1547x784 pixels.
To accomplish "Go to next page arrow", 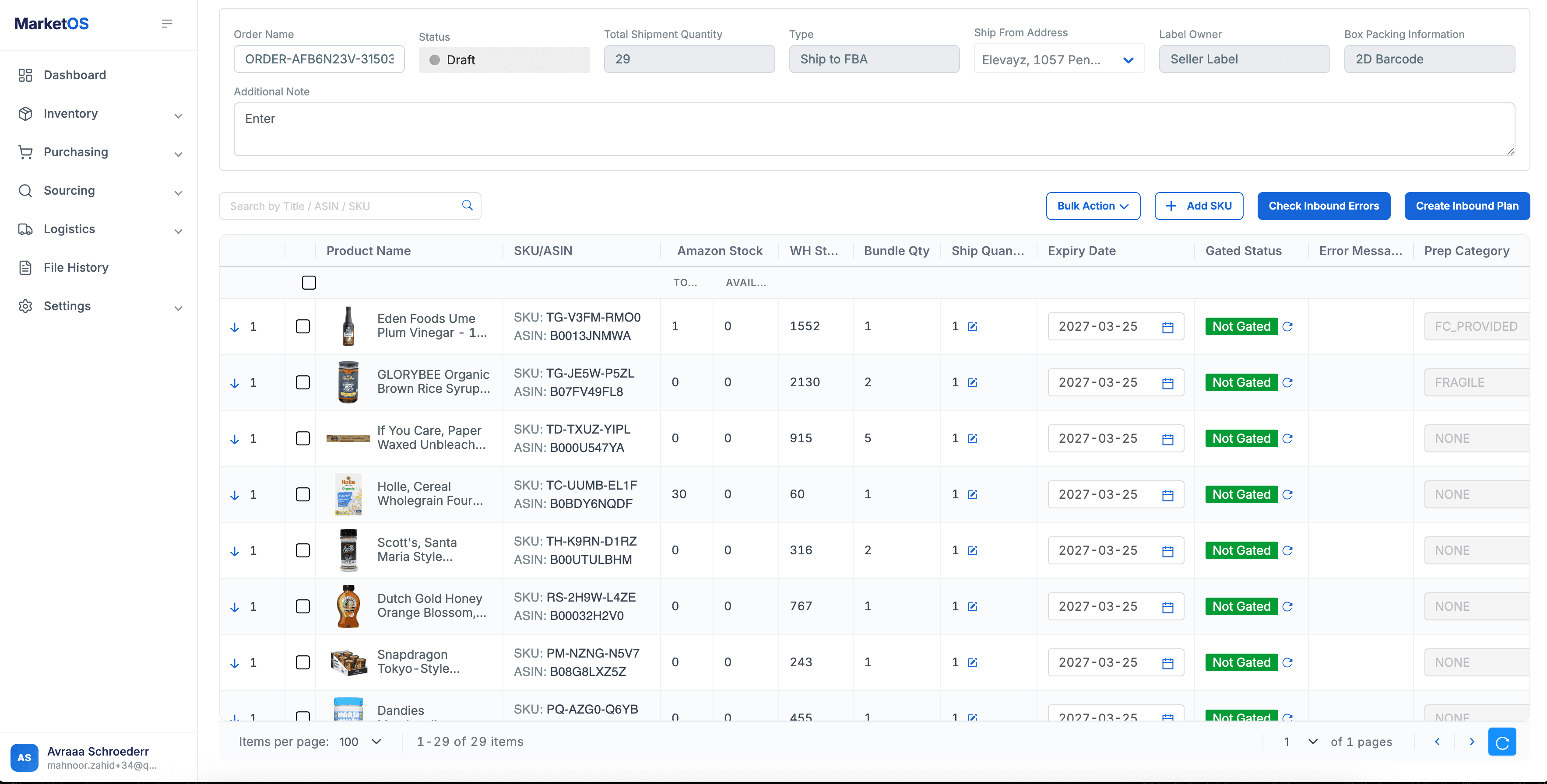I will click(x=1471, y=742).
